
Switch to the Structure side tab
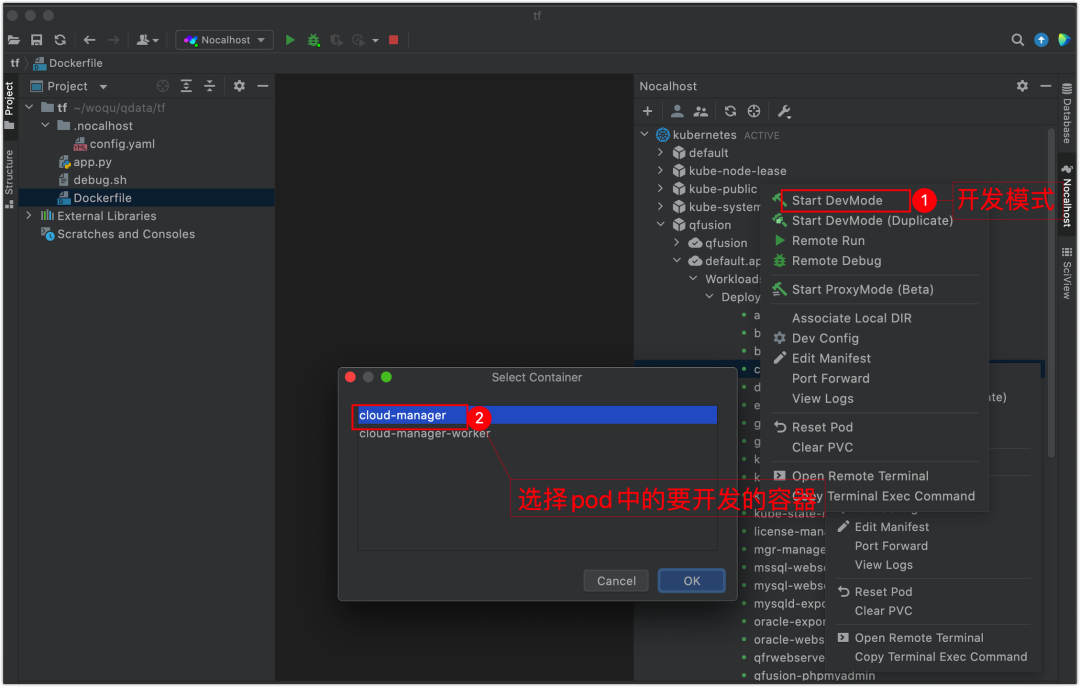[x=9, y=178]
